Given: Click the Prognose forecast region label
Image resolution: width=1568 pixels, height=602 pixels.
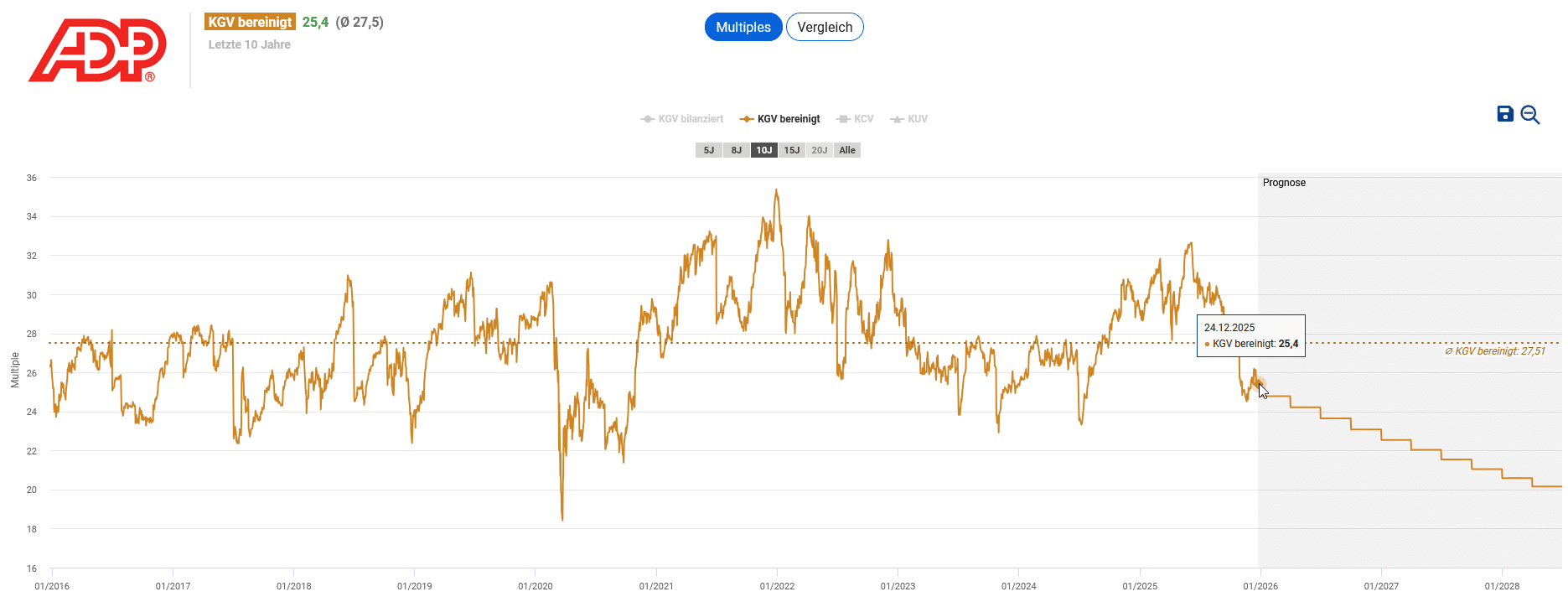Looking at the screenshot, I should click(x=1284, y=183).
